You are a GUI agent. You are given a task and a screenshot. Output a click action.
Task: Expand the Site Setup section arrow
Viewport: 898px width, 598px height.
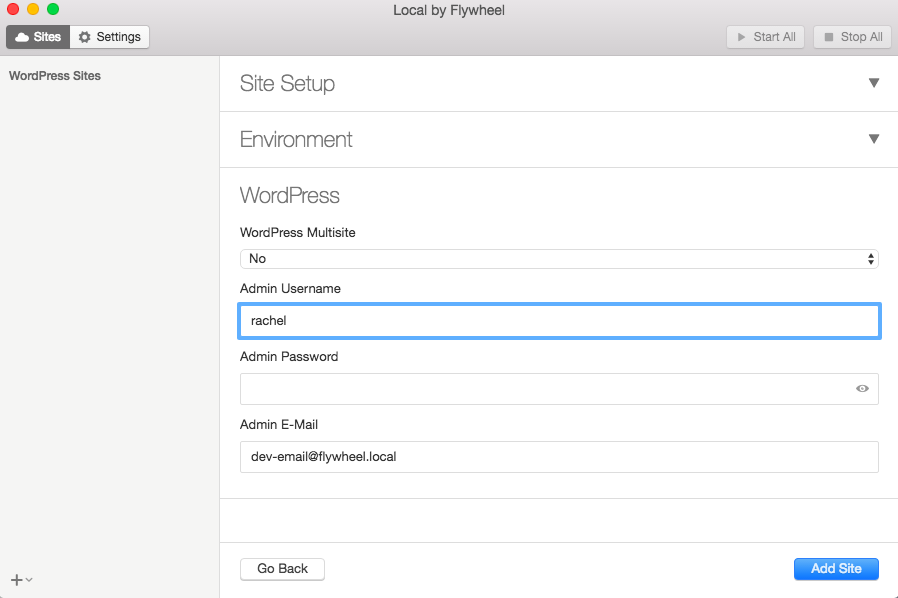click(874, 83)
